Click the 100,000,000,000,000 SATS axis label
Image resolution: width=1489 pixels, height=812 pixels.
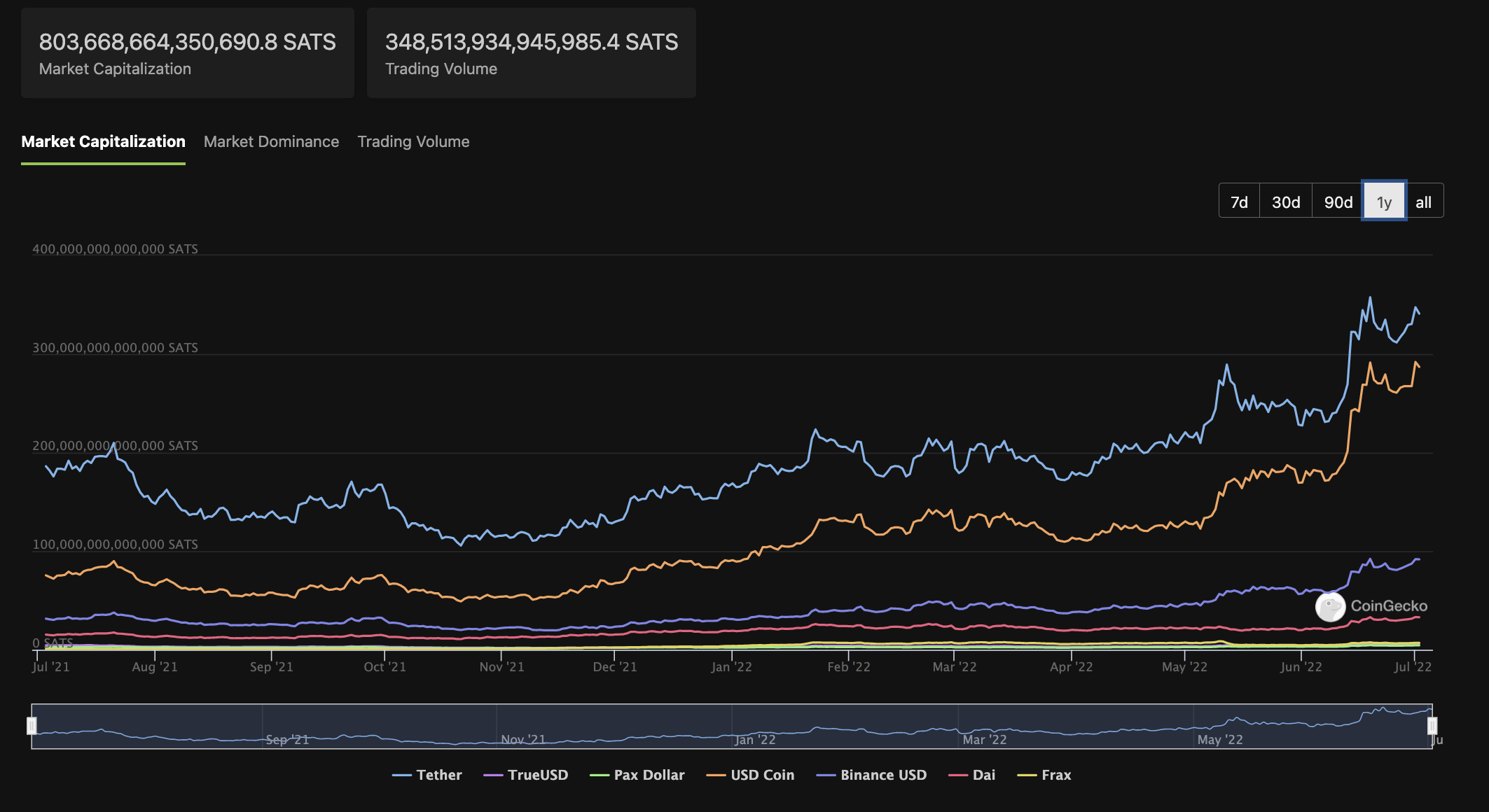tap(115, 544)
